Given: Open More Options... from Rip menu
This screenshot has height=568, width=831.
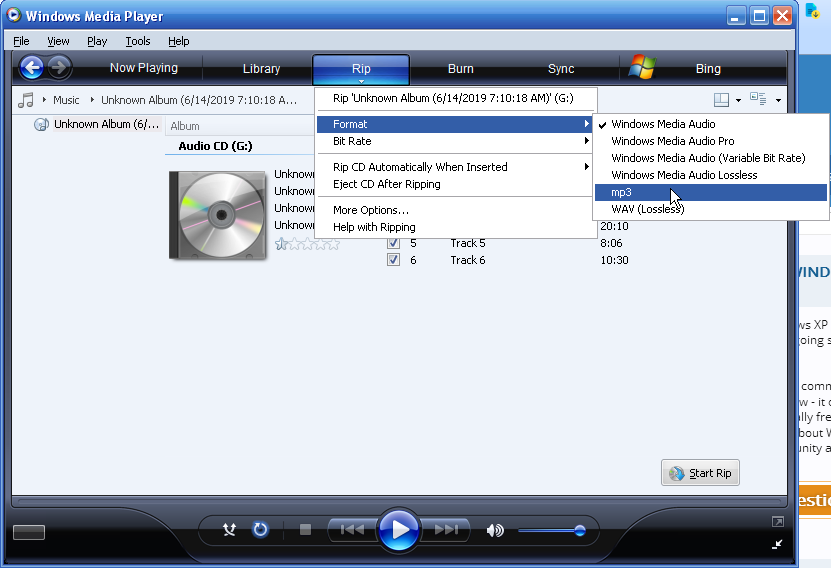Looking at the screenshot, I should coord(455,210).
